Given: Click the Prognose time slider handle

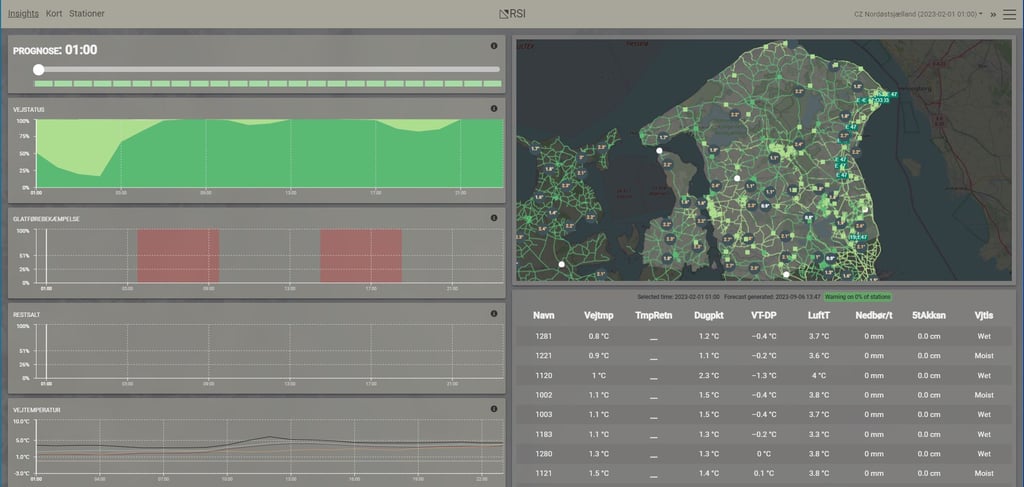Looking at the screenshot, I should coord(39,69).
